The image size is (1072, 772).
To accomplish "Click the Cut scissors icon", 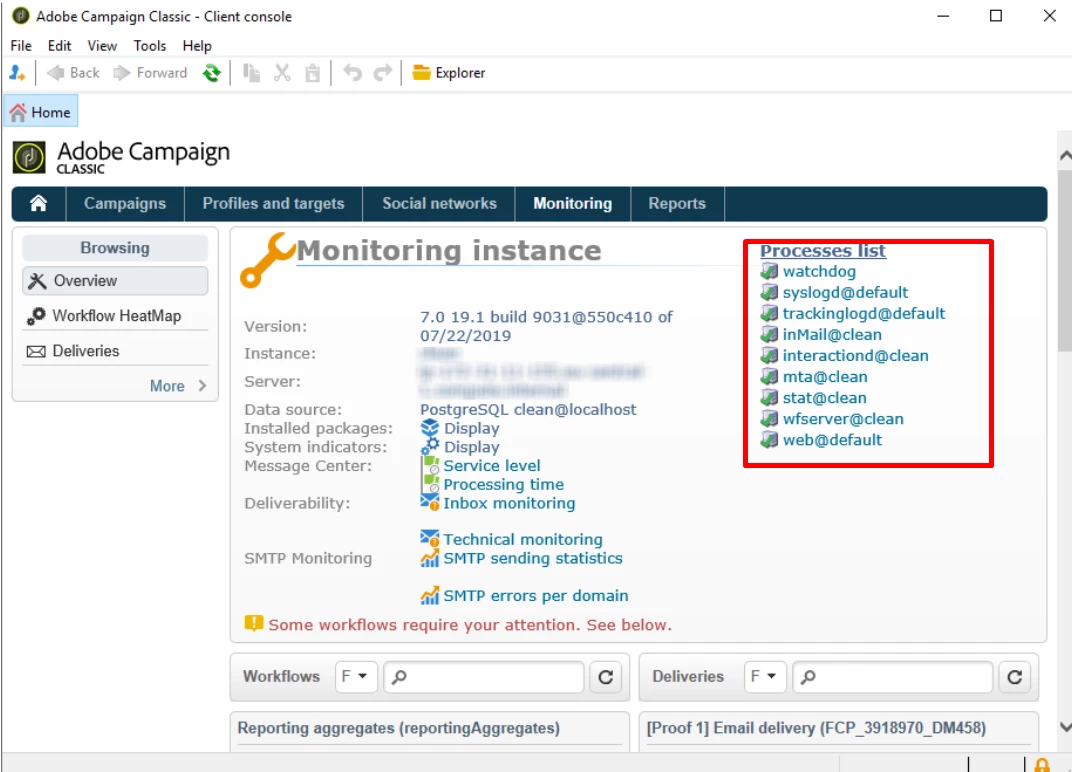I will (282, 72).
